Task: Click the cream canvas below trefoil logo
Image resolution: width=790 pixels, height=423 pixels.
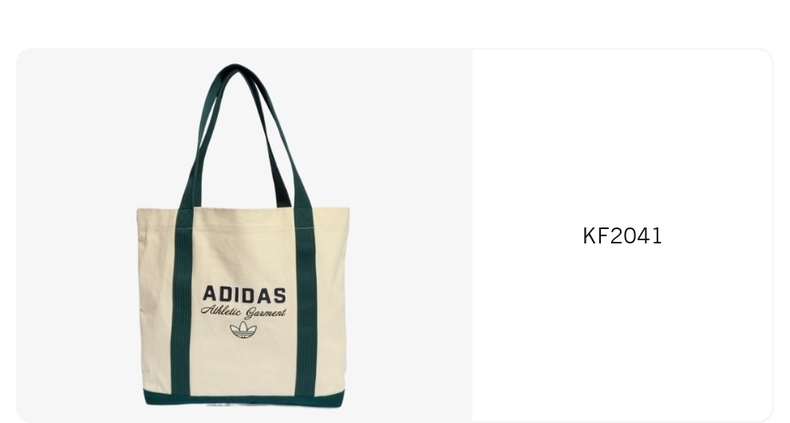Action: (x=244, y=365)
